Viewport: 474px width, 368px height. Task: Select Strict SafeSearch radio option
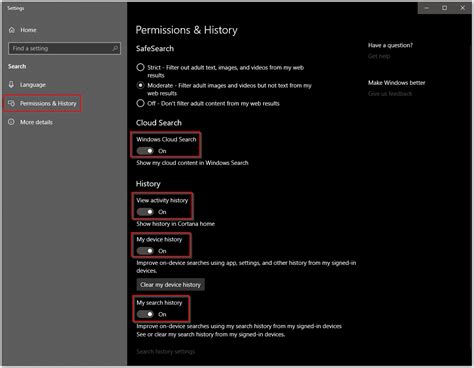[x=140, y=67]
